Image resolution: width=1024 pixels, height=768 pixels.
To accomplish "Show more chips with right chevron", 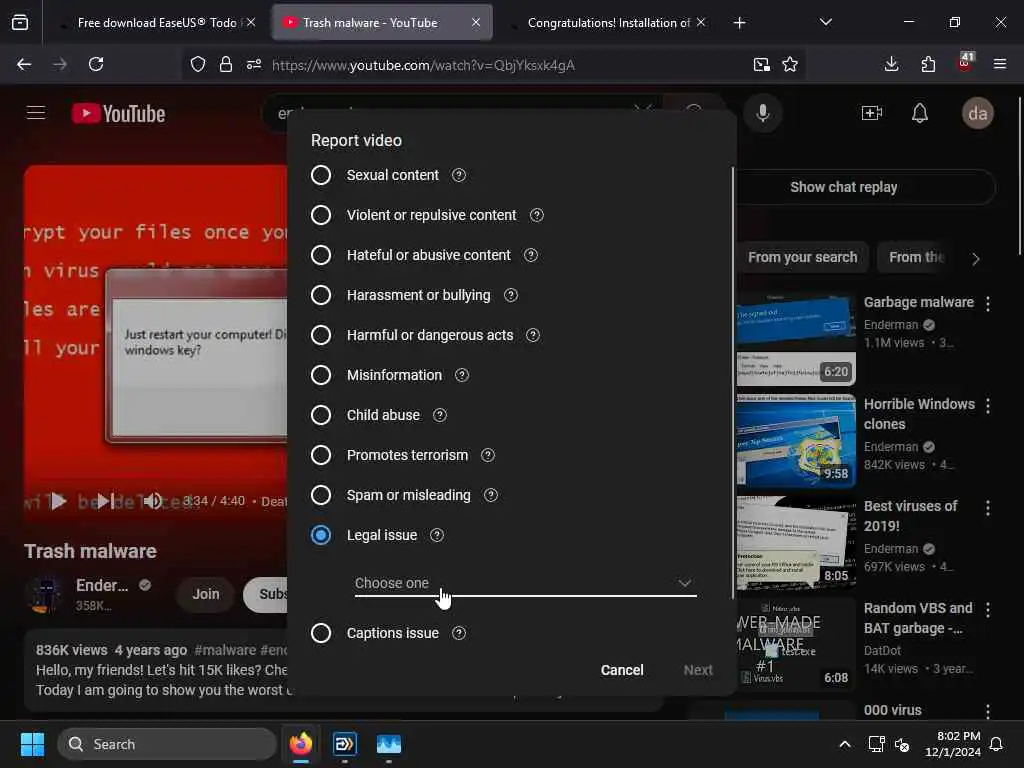I will click(976, 259).
